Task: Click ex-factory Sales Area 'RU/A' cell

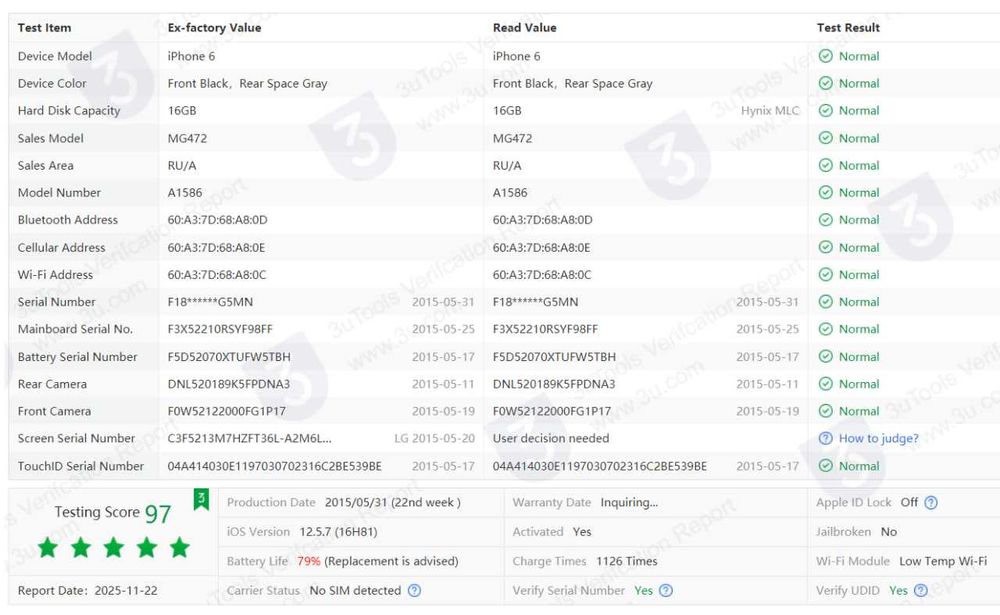Action: [x=182, y=166]
